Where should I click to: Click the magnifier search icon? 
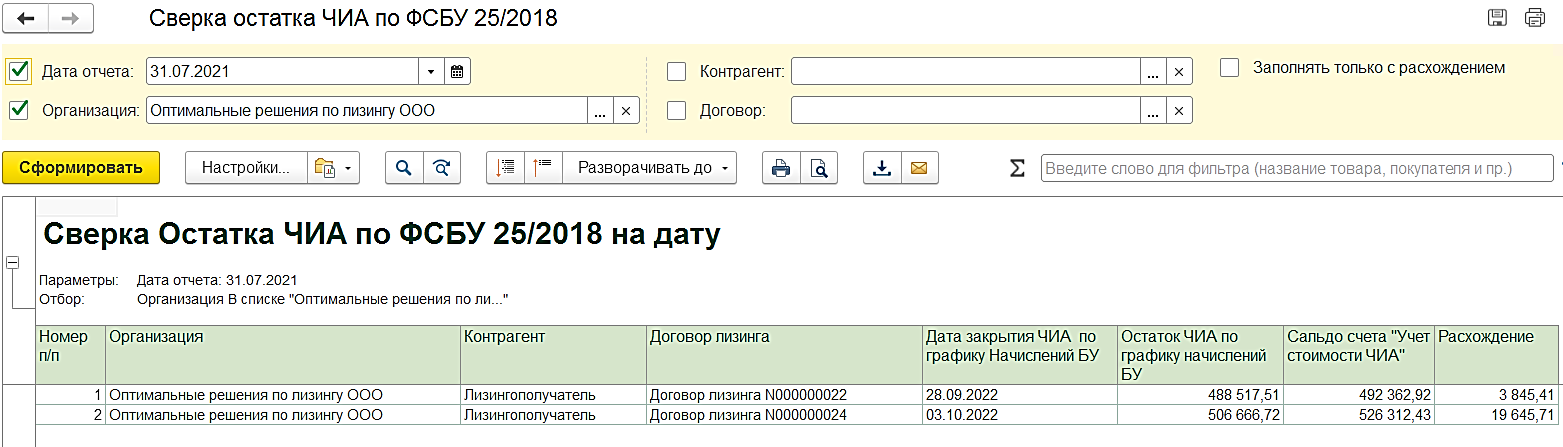point(404,168)
